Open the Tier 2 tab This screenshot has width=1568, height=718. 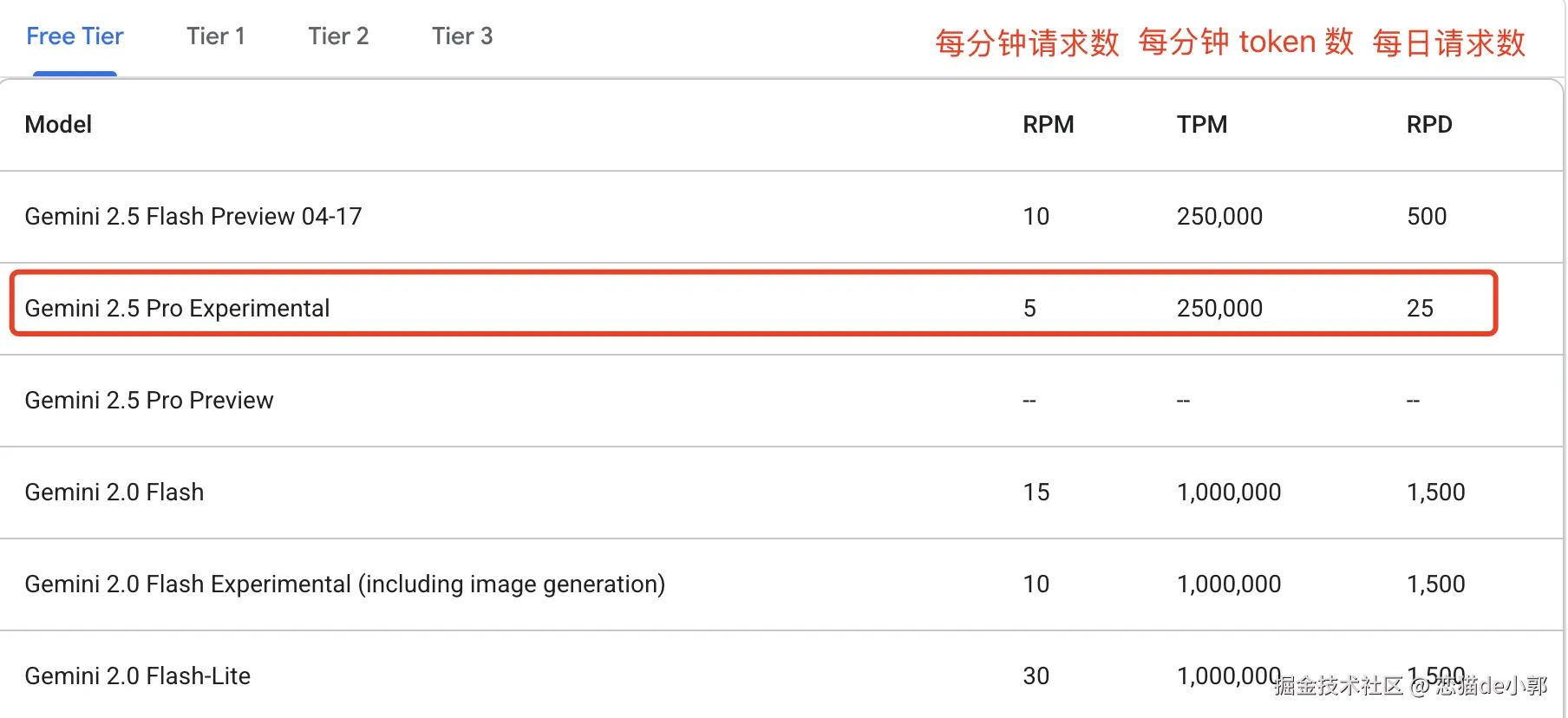(x=338, y=36)
